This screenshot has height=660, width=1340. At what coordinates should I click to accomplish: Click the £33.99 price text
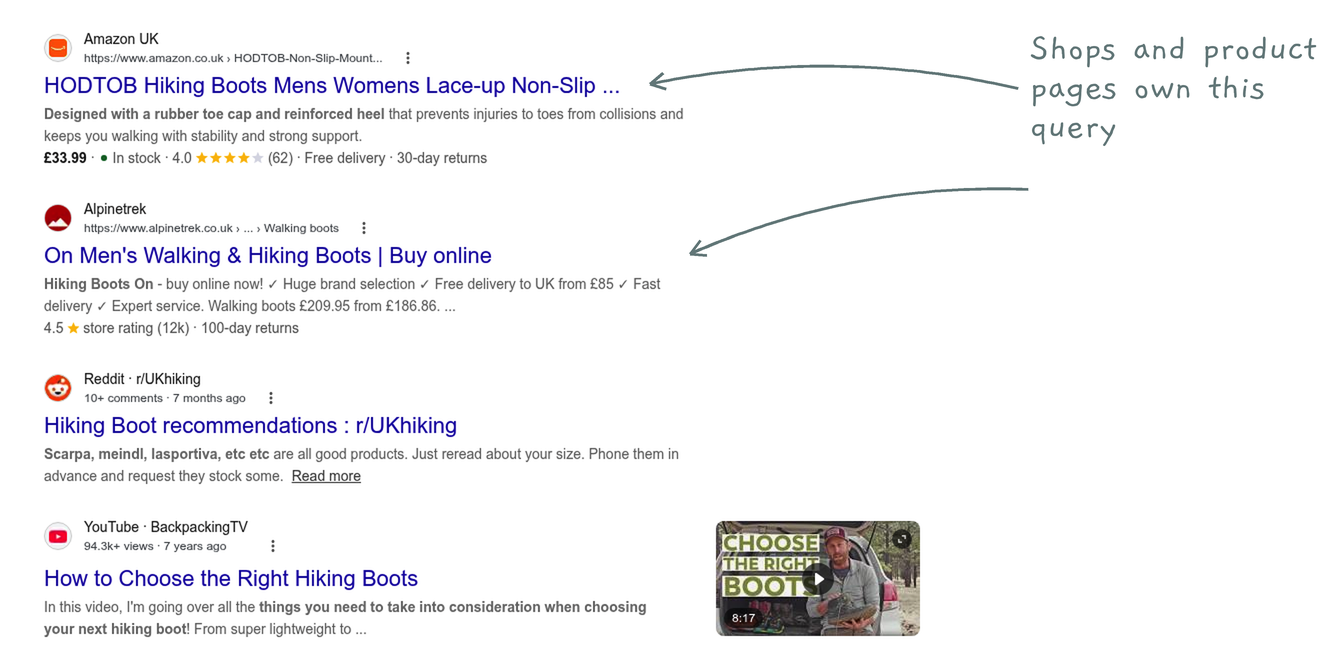[65, 158]
